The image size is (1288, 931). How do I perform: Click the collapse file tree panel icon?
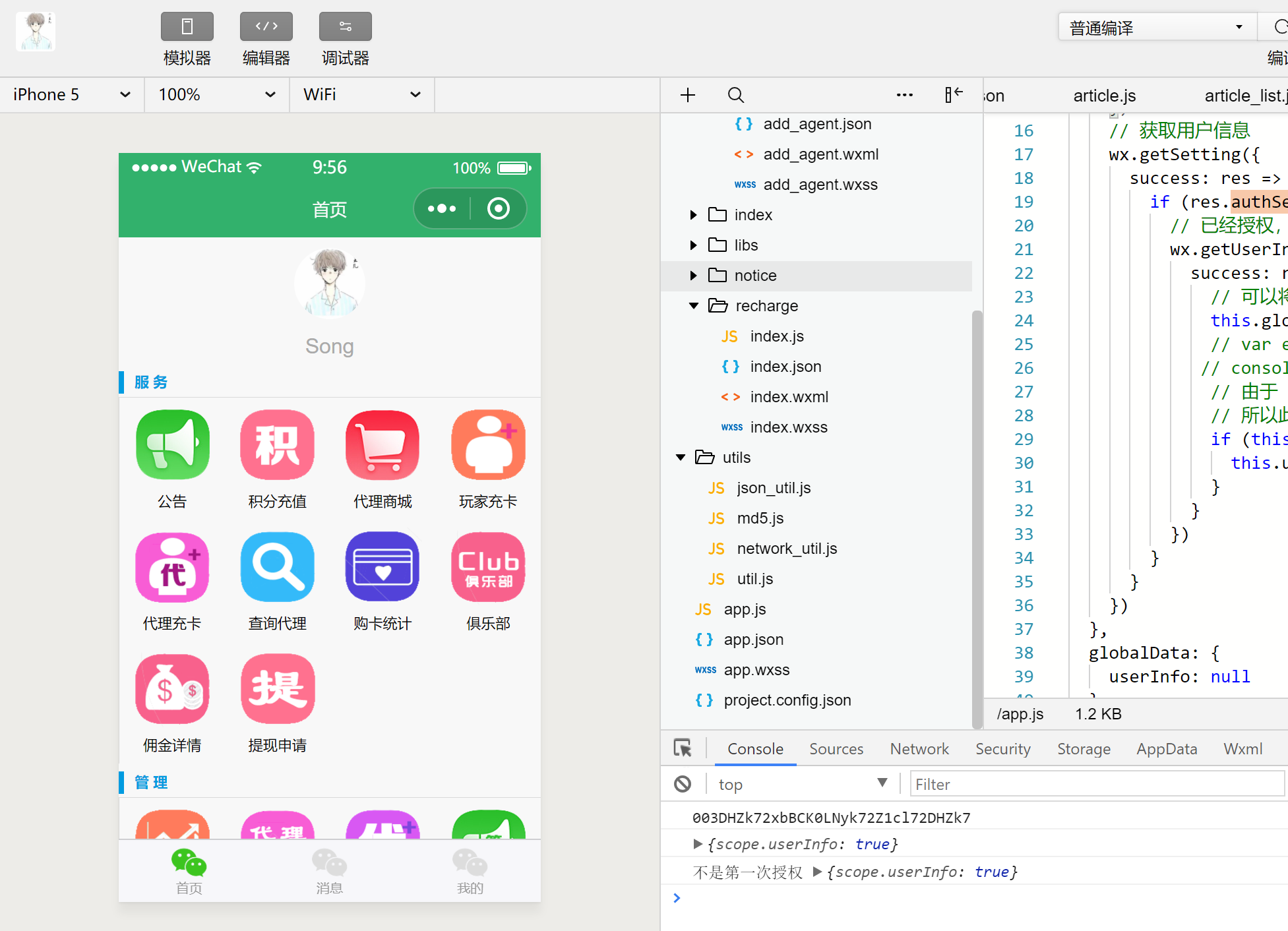coord(953,95)
